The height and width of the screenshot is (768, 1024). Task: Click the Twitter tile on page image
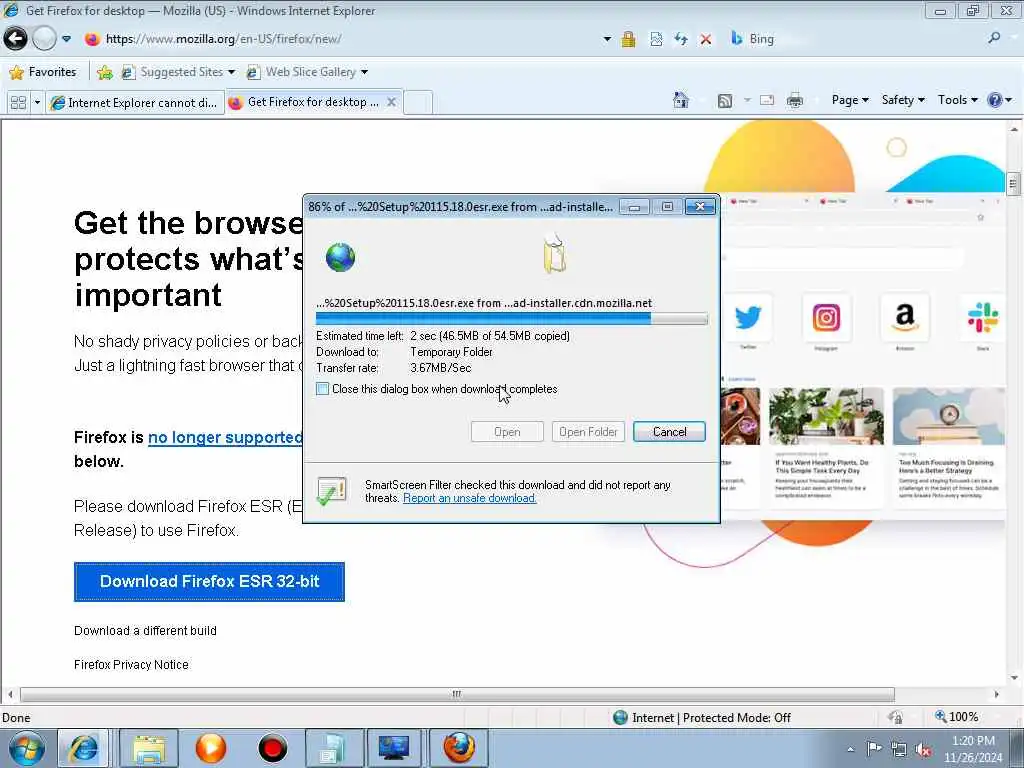click(x=748, y=318)
